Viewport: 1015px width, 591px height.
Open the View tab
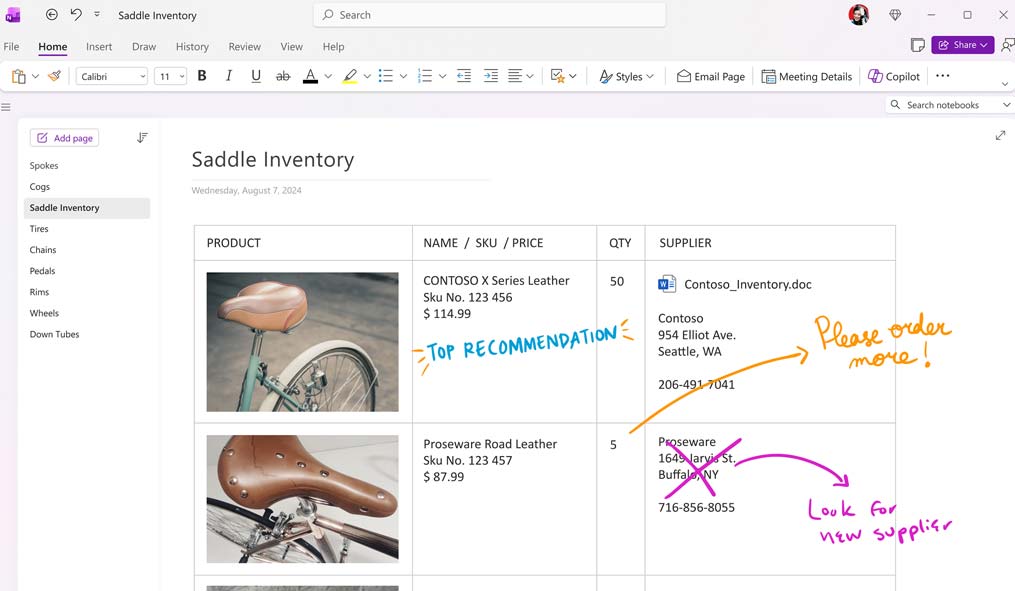(291, 47)
